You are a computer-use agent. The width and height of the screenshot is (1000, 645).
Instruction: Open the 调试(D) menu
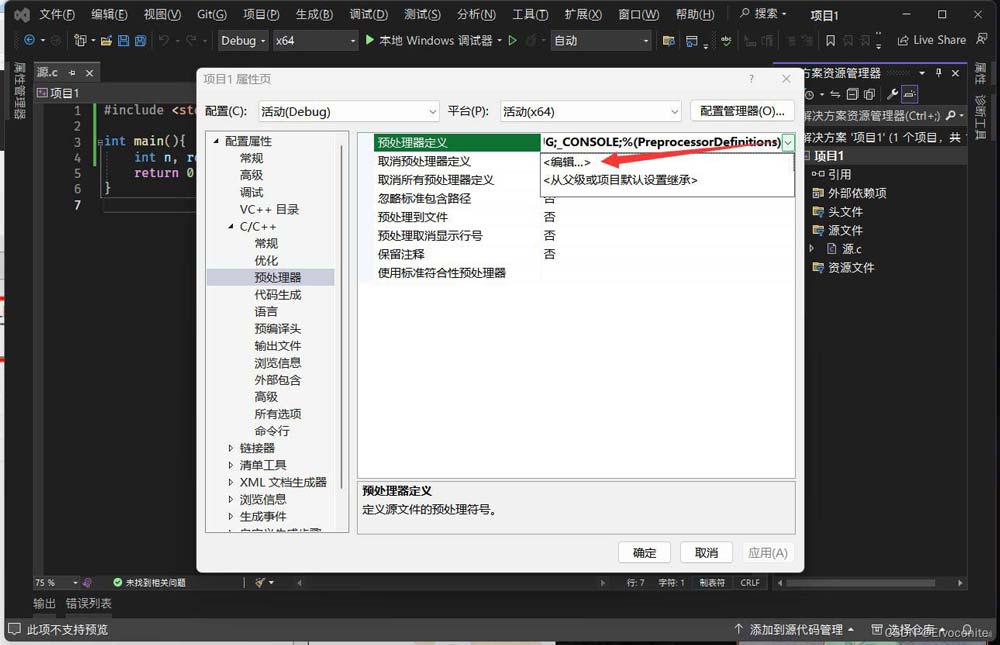click(369, 14)
